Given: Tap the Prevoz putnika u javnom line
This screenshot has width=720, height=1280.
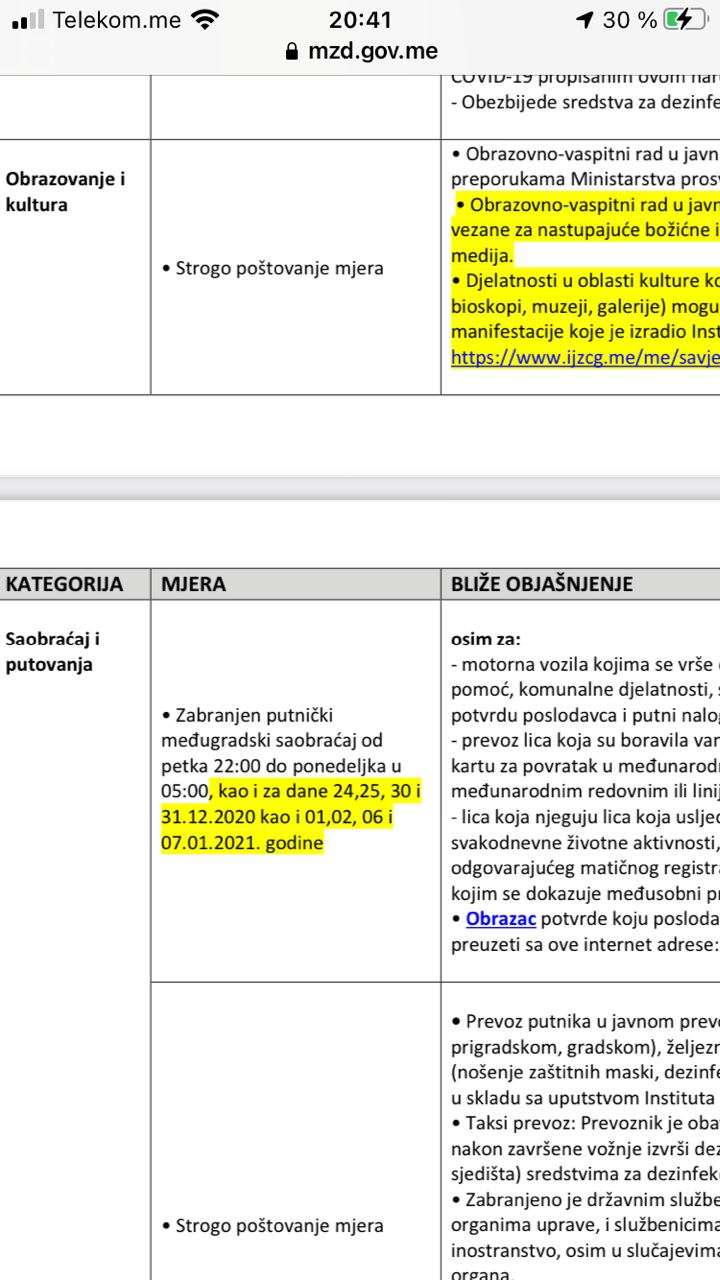Looking at the screenshot, I should 585,1021.
